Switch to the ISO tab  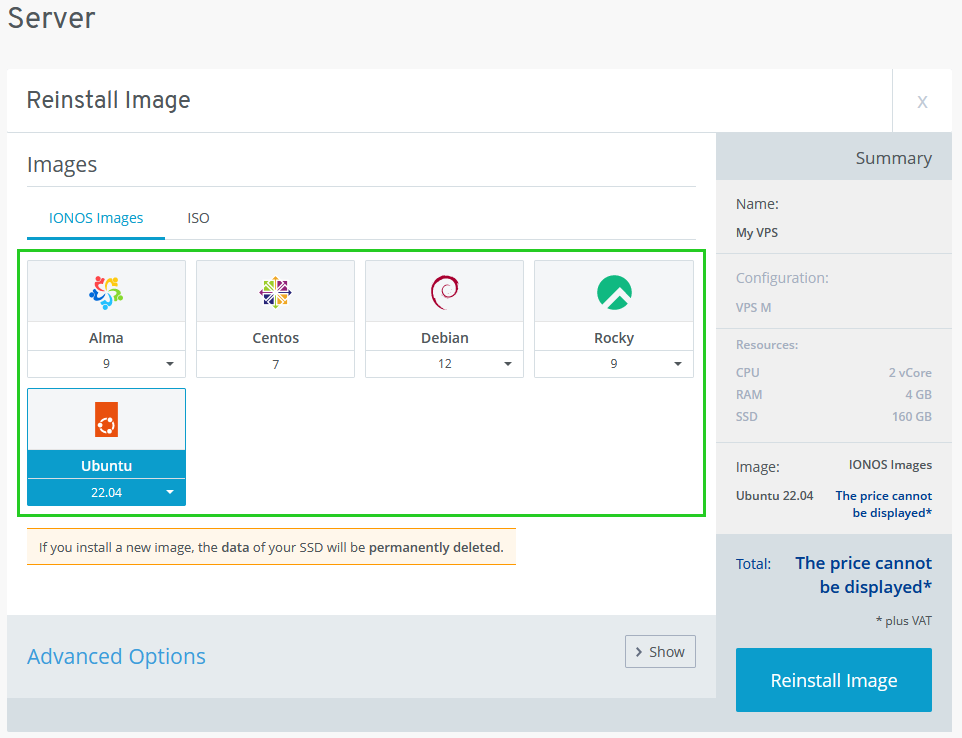click(x=198, y=218)
